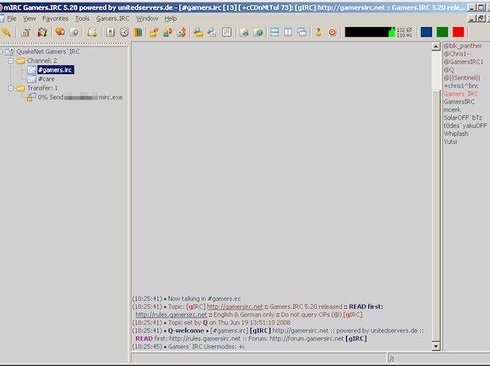The height and width of the screenshot is (366, 490).
Task: Collapse the QuakeNet Gamers`IRC server node
Action: pyautogui.click(x=1, y=52)
